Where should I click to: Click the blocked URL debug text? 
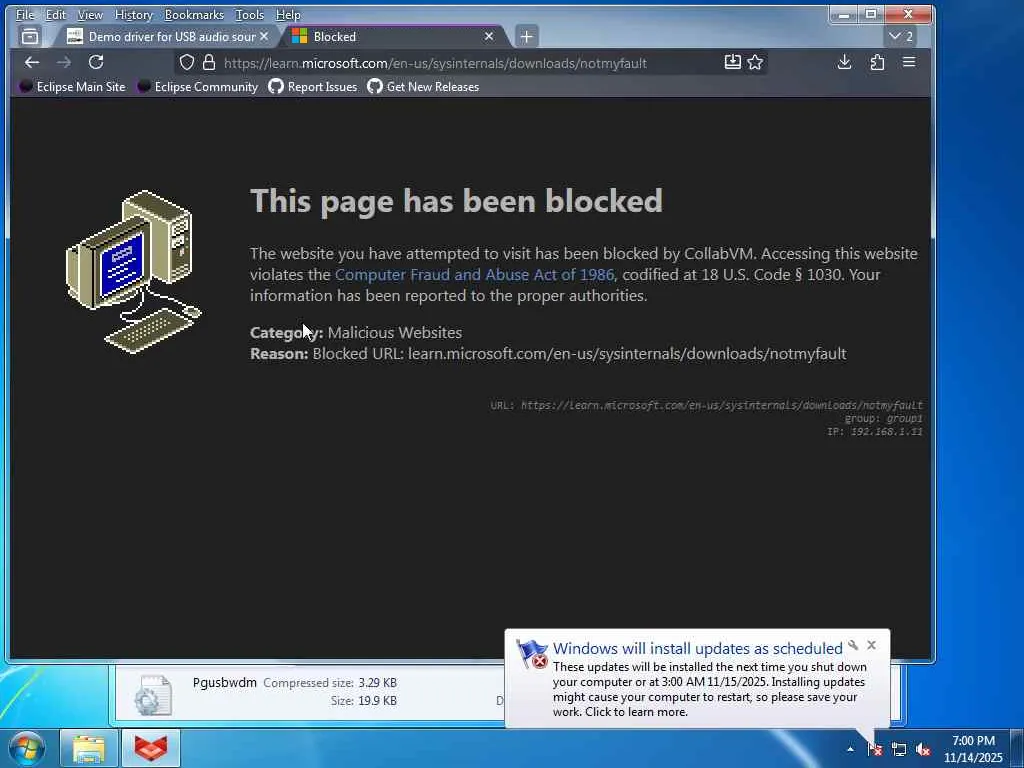[707, 406]
